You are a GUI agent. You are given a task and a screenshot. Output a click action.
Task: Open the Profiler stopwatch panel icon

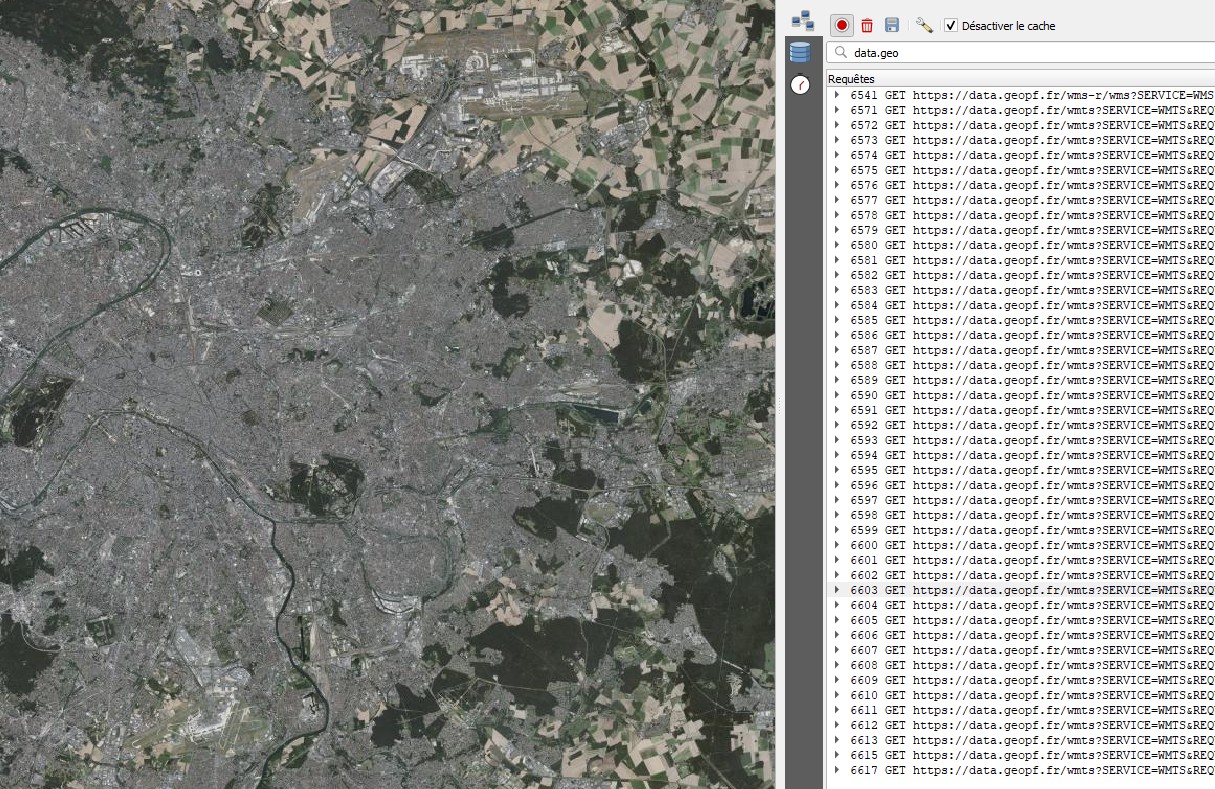[x=800, y=86]
